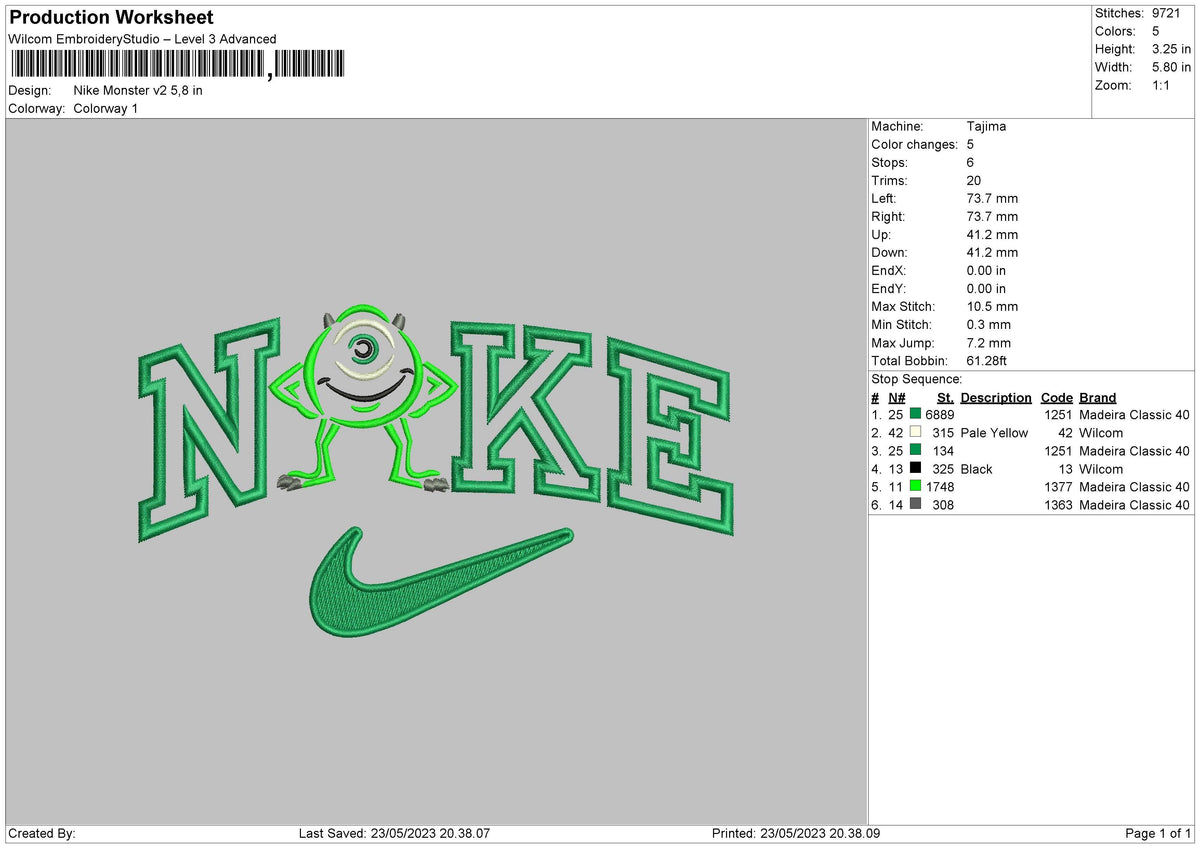This screenshot has width=1200, height=848.
Task: Click the St. column header
Action: pyautogui.click(x=945, y=397)
